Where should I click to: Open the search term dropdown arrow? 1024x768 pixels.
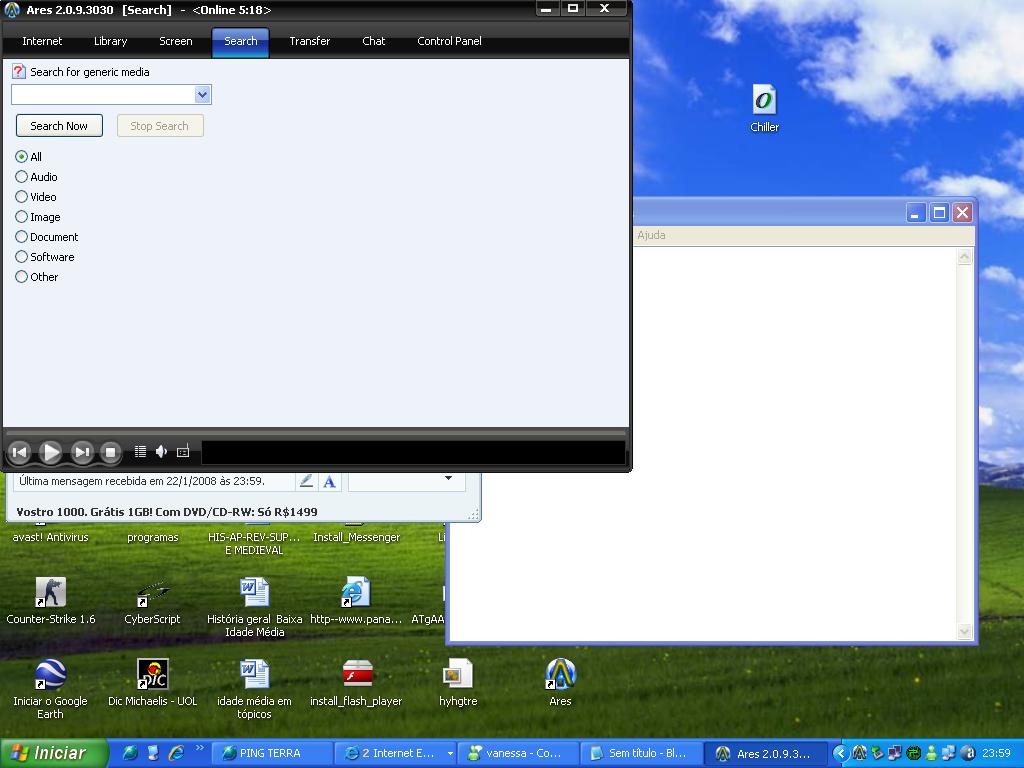[202, 95]
